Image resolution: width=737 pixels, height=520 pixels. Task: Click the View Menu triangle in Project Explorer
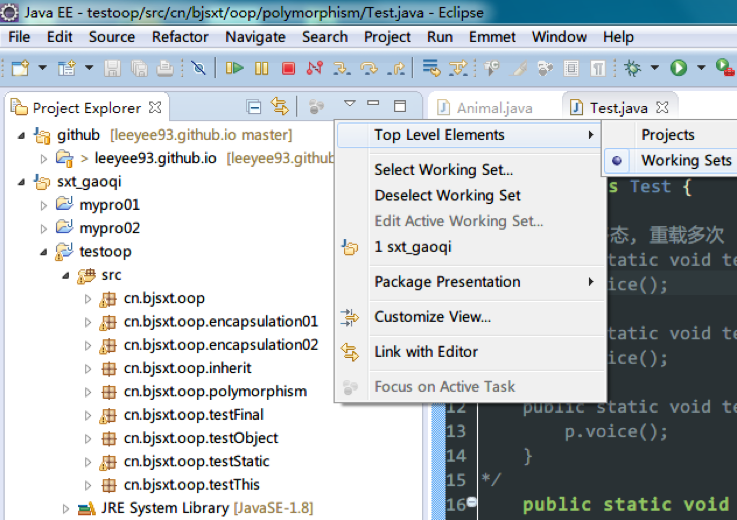(349, 103)
